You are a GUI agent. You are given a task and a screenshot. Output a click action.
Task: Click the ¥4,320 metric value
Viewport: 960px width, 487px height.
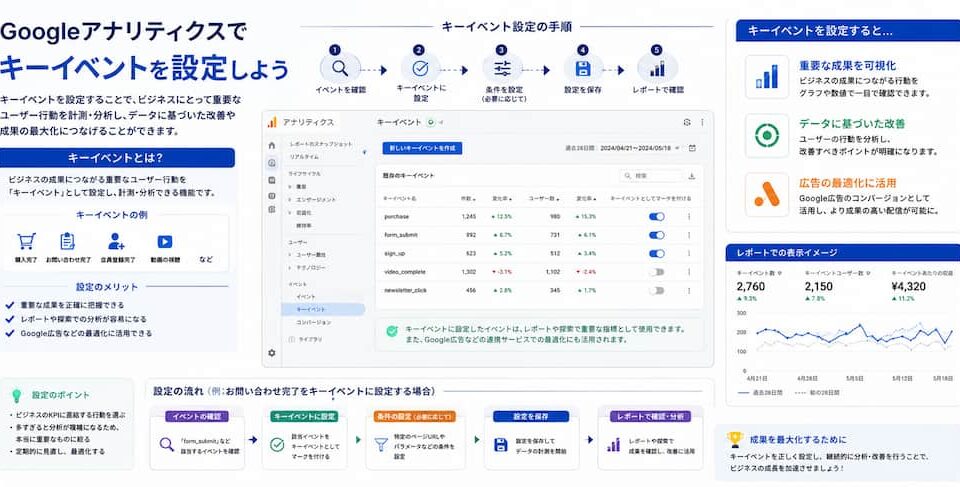[x=908, y=287]
